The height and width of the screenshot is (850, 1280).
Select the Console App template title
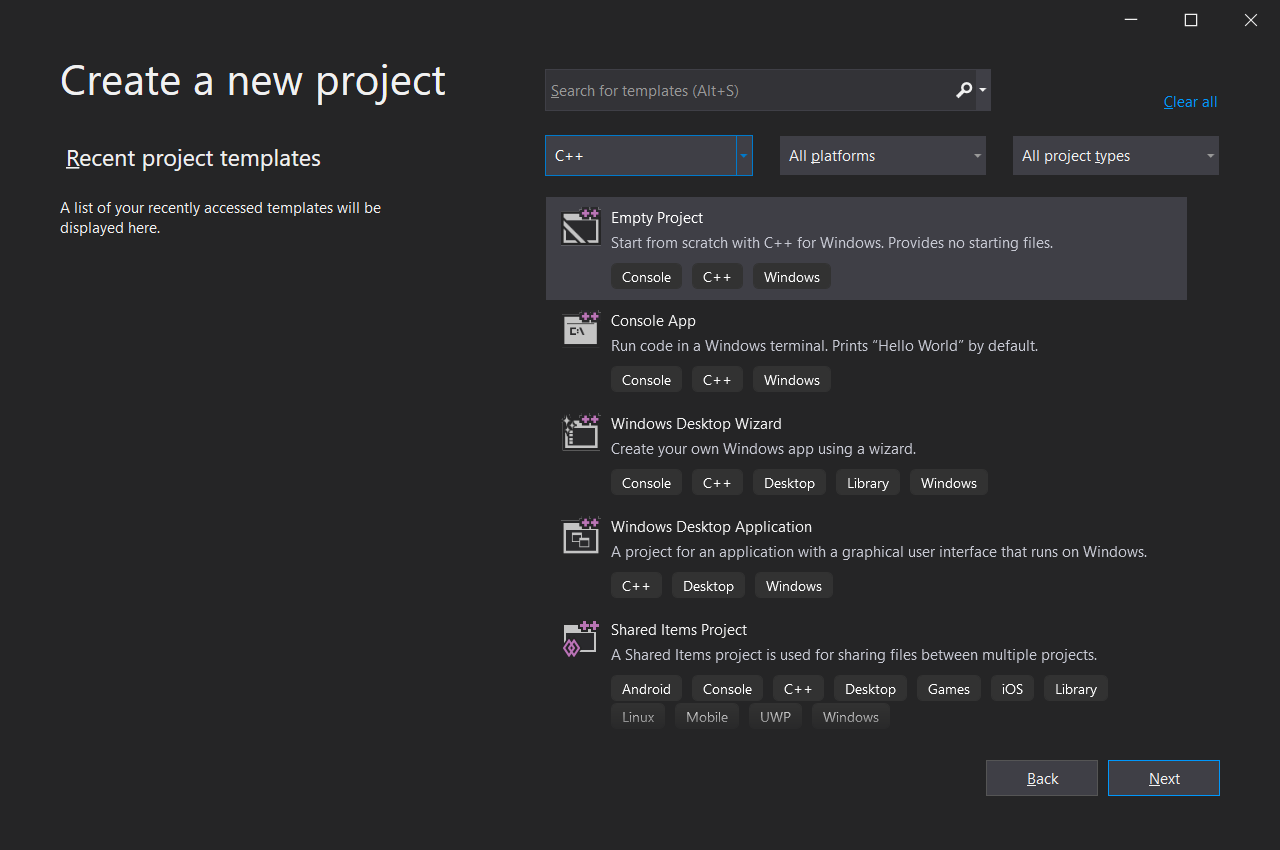pos(653,321)
